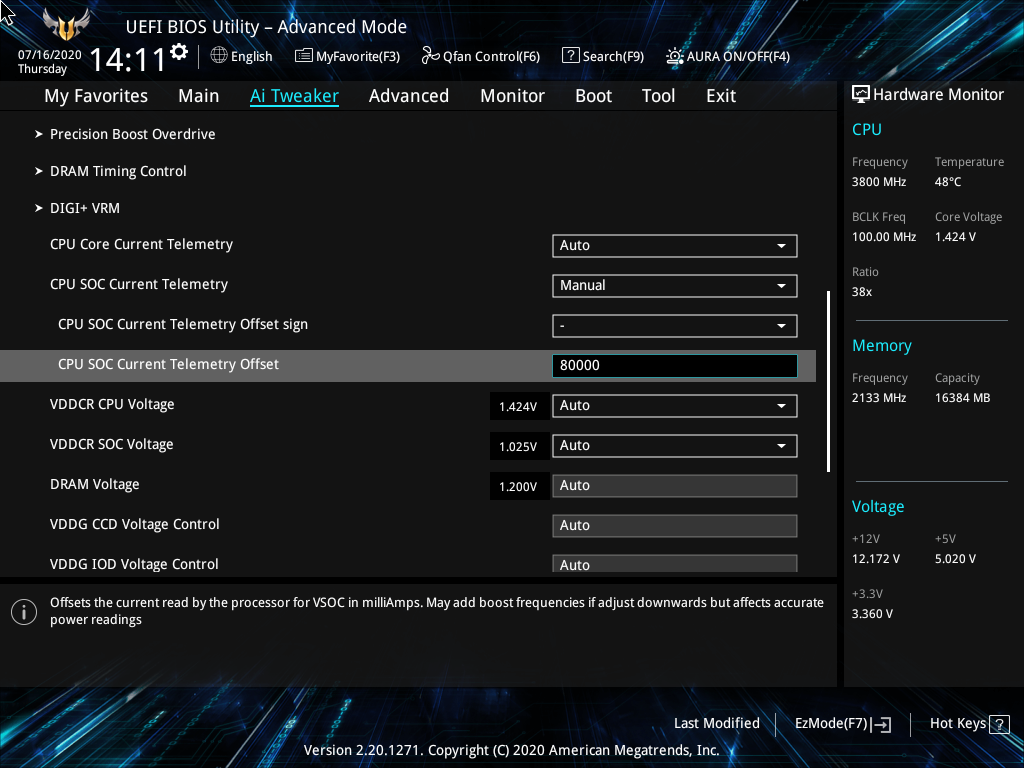1024x768 pixels.
Task: Switch to EzMode(F7)
Action: tap(843, 724)
